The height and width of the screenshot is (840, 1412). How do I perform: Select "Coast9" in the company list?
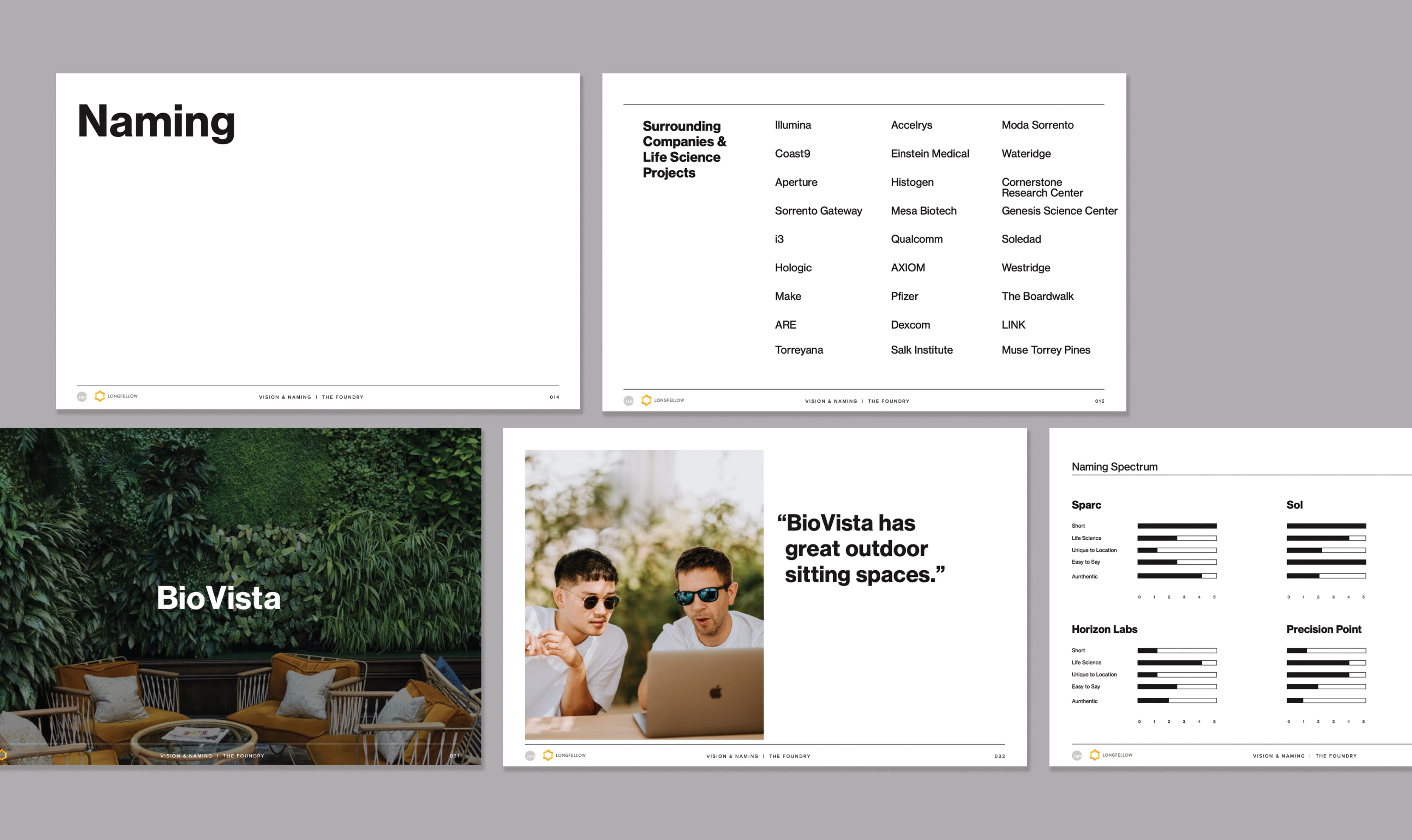(792, 154)
